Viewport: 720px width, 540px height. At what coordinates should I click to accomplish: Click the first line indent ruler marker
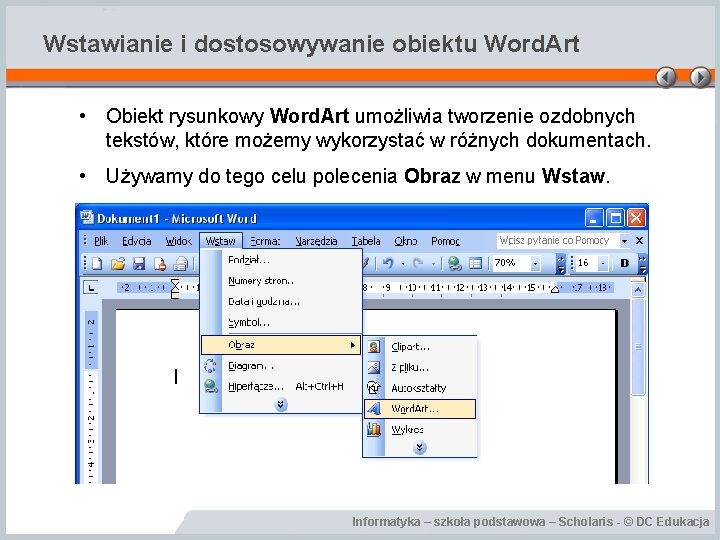[175, 284]
